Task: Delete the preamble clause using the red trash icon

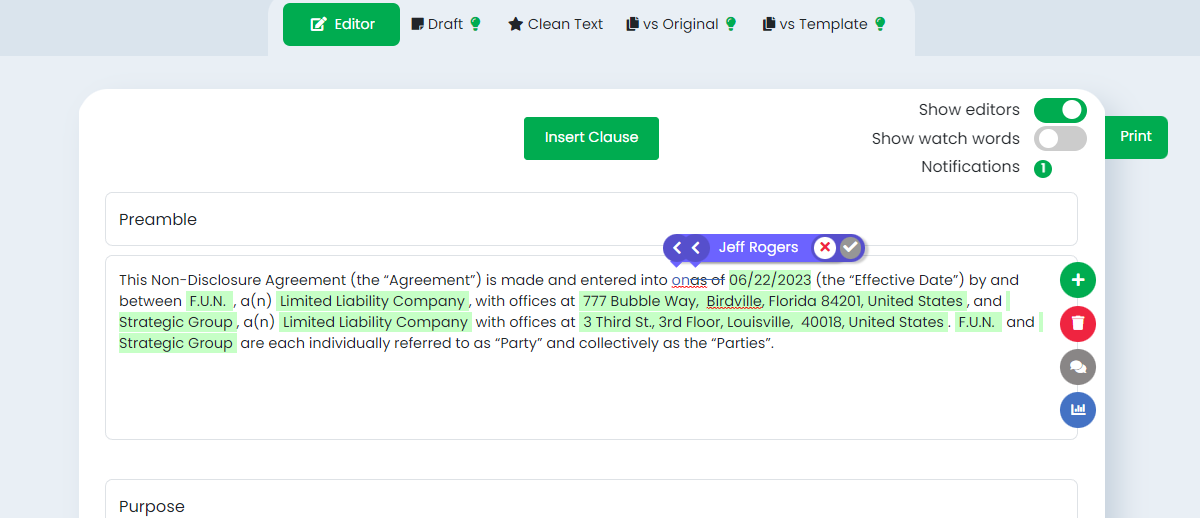Action: (x=1078, y=324)
